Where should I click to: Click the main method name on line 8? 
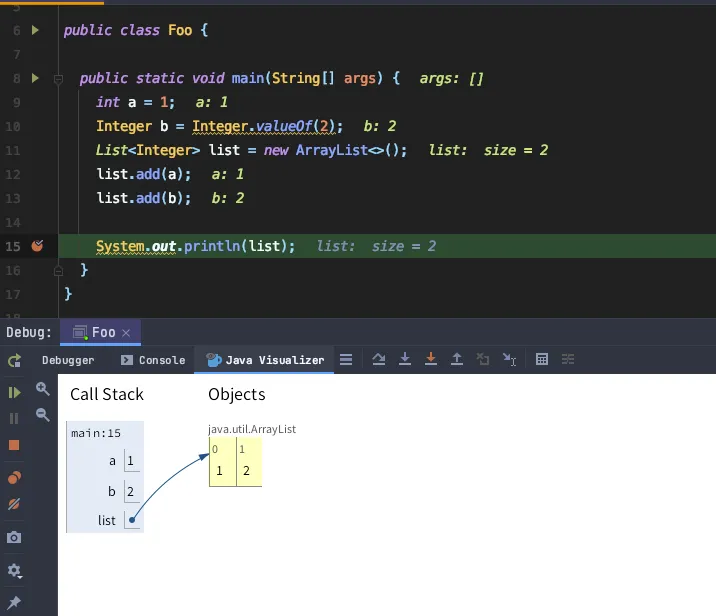point(247,78)
